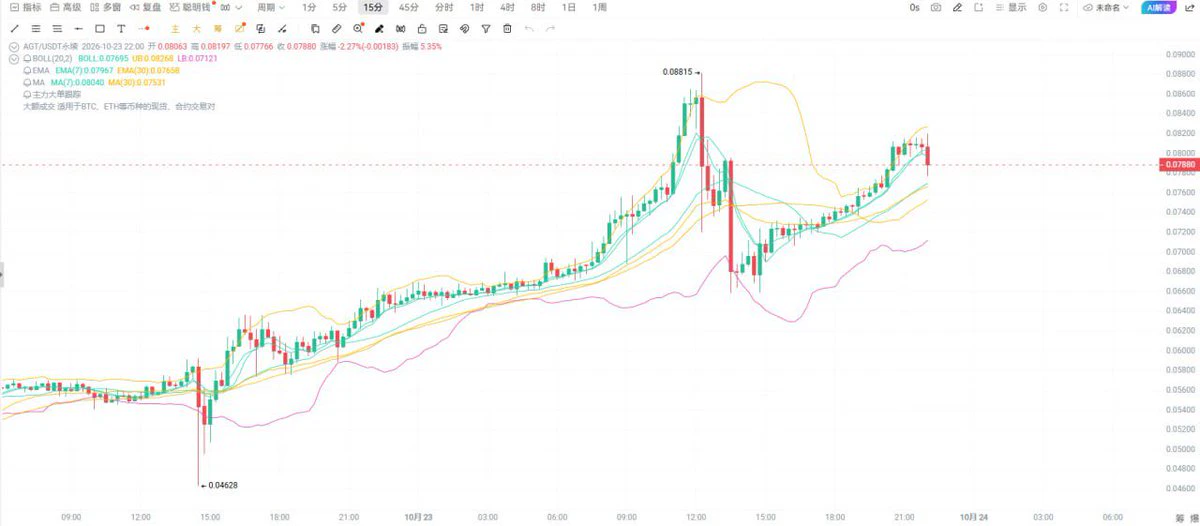
Task: Click the 0.04628 low price label
Action: (222, 485)
